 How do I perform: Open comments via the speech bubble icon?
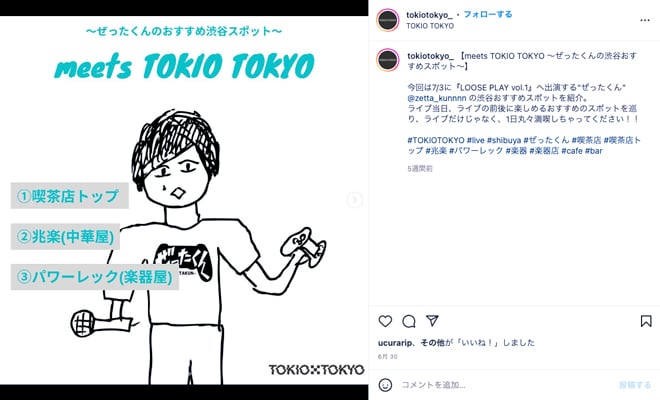pyautogui.click(x=409, y=321)
